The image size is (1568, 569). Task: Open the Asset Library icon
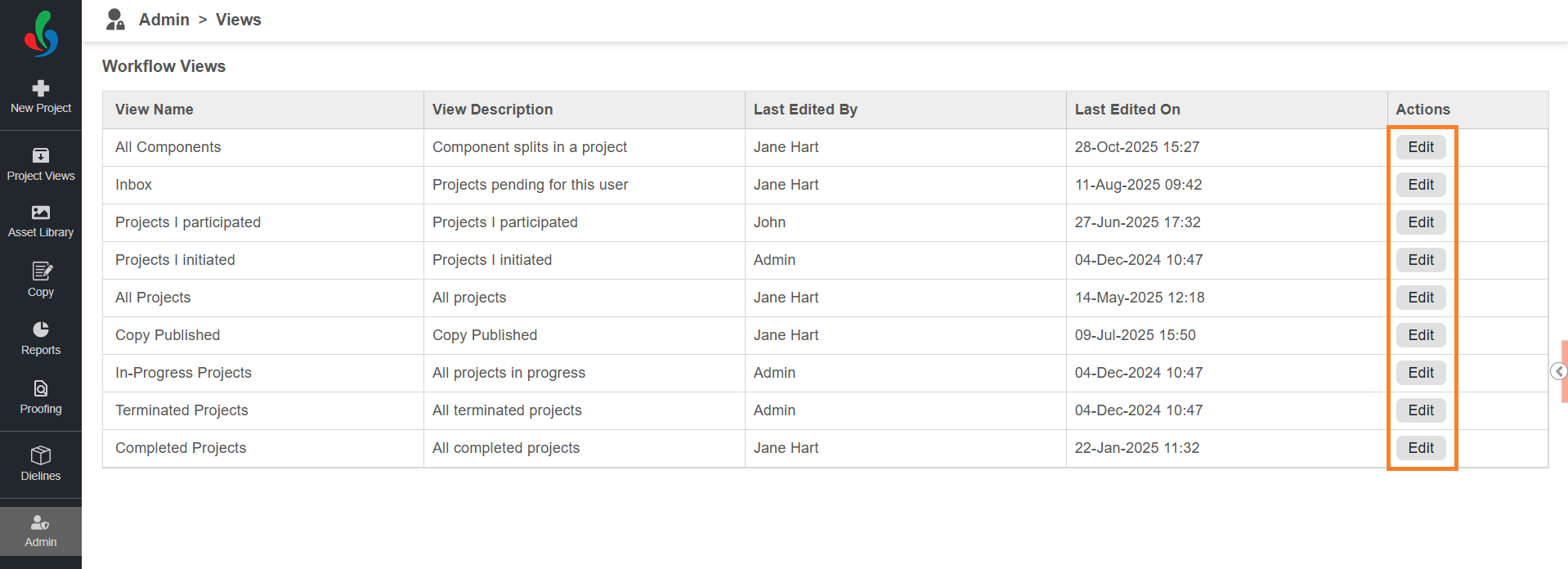(41, 213)
